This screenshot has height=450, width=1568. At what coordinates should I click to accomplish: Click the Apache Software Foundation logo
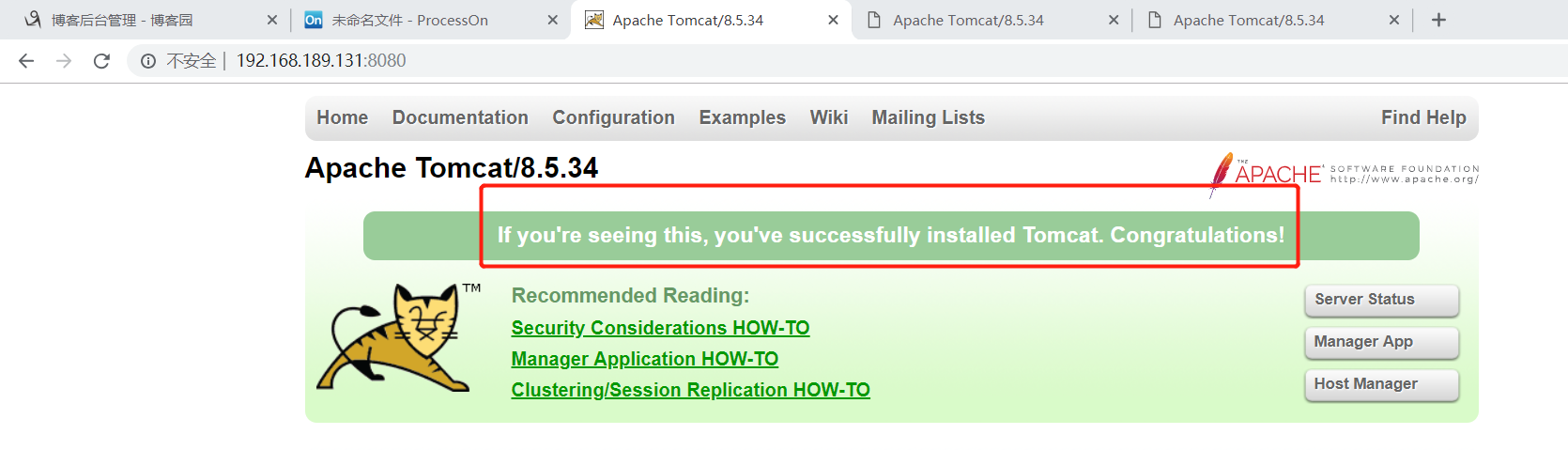coord(1345,172)
